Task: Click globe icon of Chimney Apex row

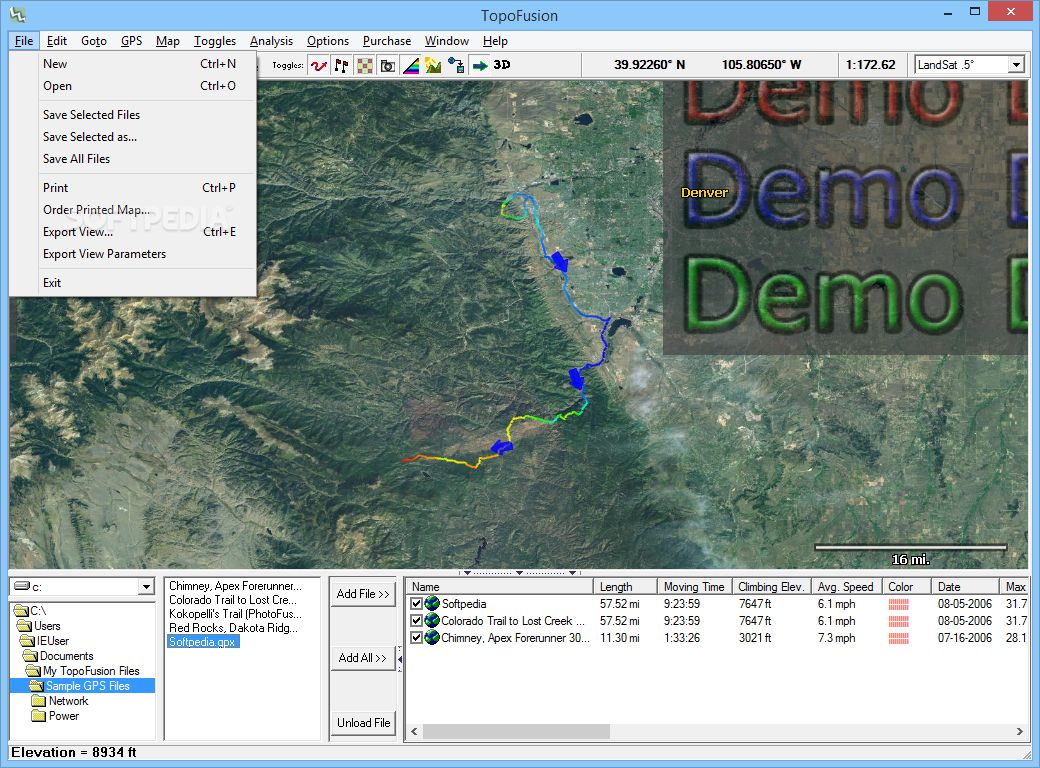Action: click(432, 637)
